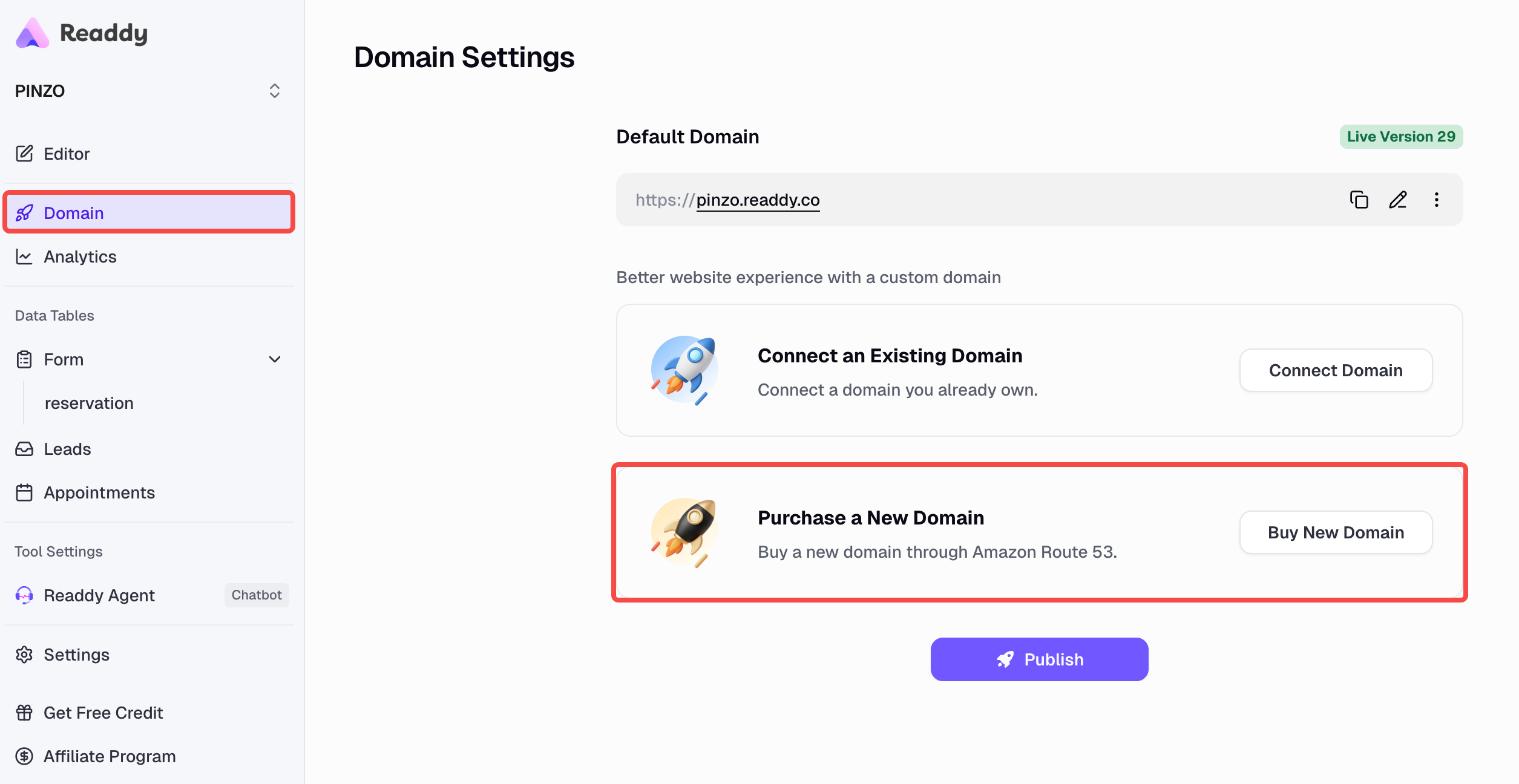The height and width of the screenshot is (784, 1519).
Task: Open the reservation form entry
Action: pyautogui.click(x=88, y=403)
